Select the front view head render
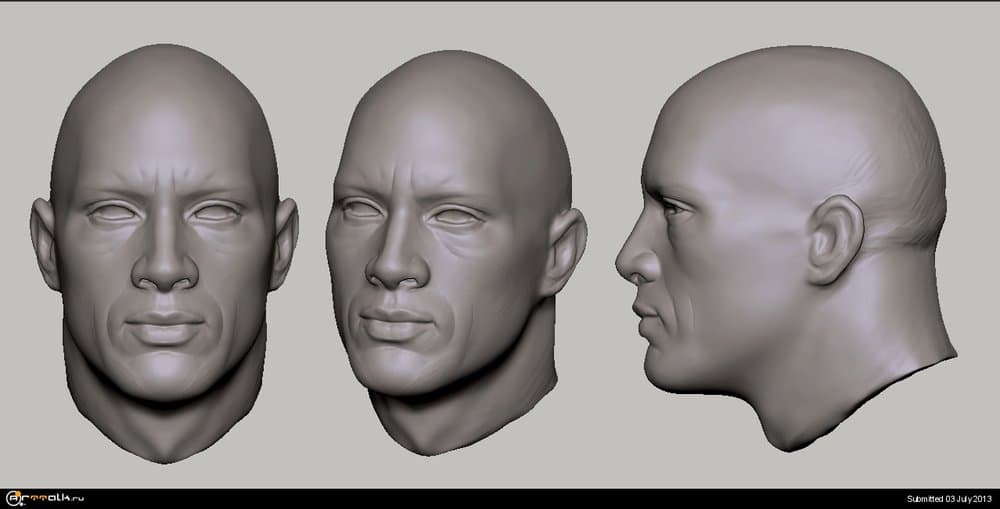 [x=164, y=250]
